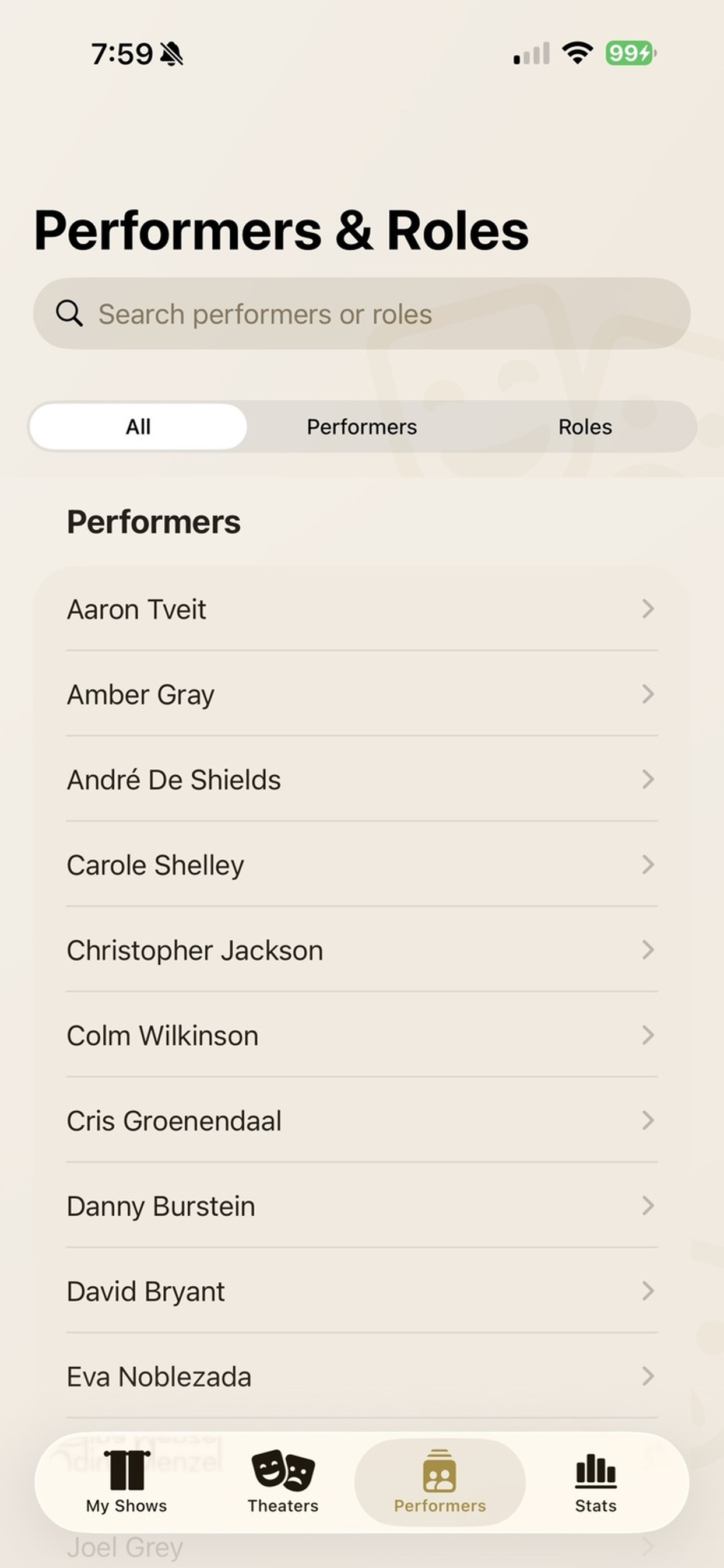Open the Stats bar chart icon
The width and height of the screenshot is (724, 1568).
click(596, 1471)
